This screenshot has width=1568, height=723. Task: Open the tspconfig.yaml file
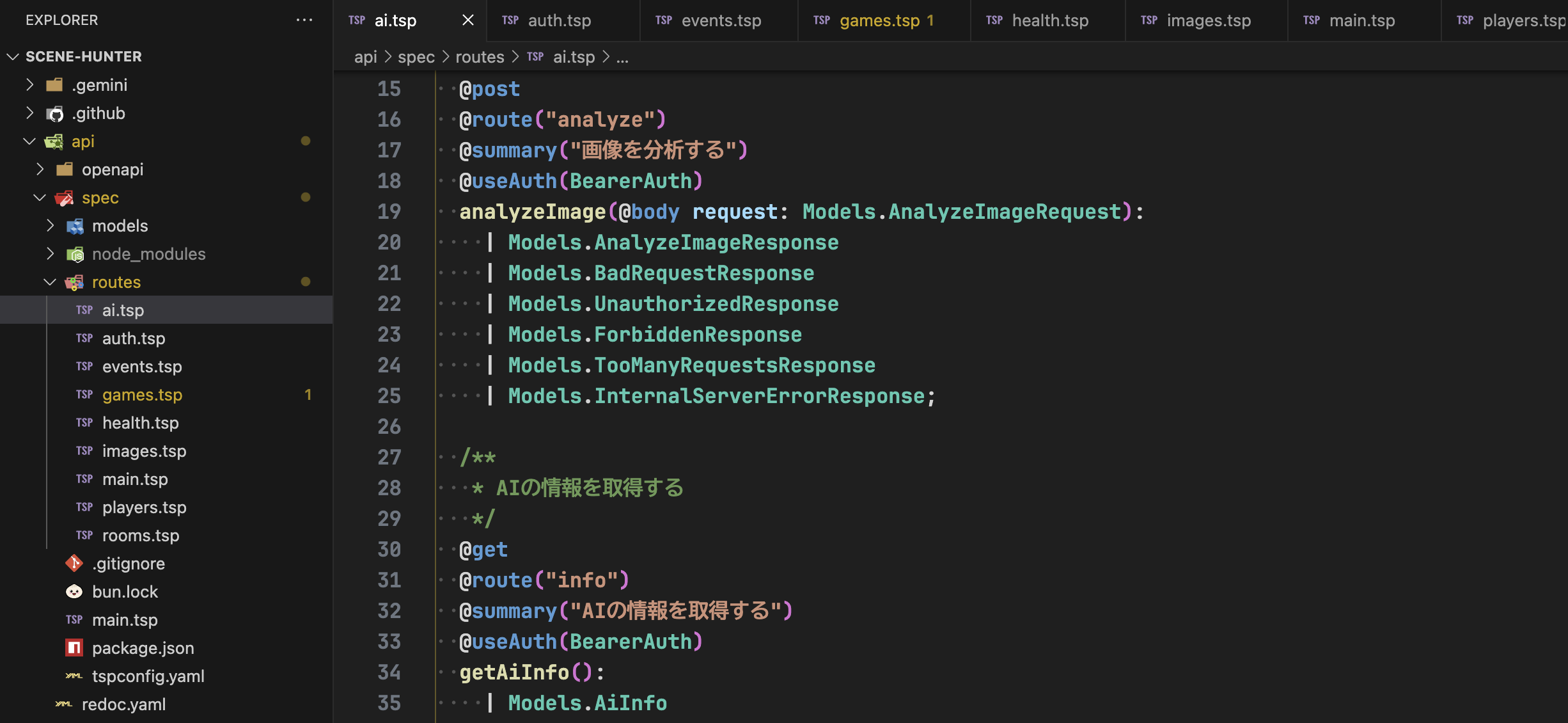pyautogui.click(x=166, y=676)
